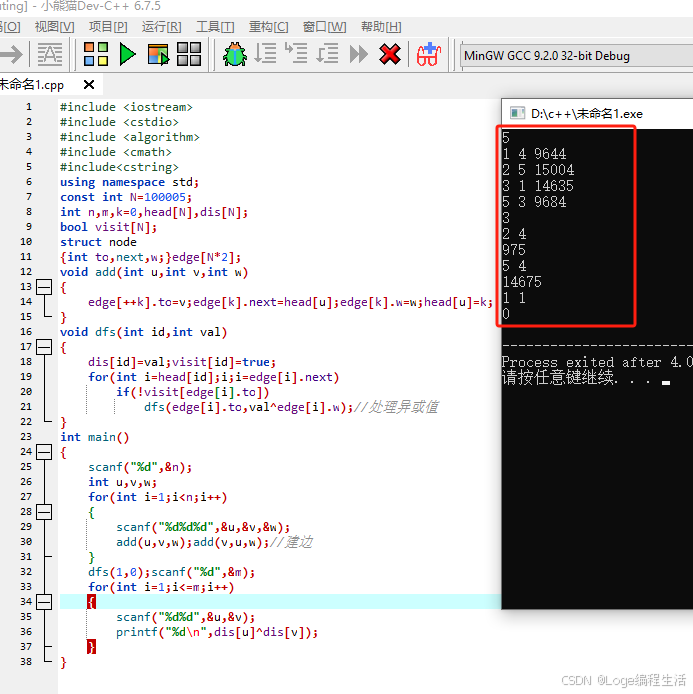
Task: Collapse the dfs function block at line 17
Action: click(x=44, y=347)
